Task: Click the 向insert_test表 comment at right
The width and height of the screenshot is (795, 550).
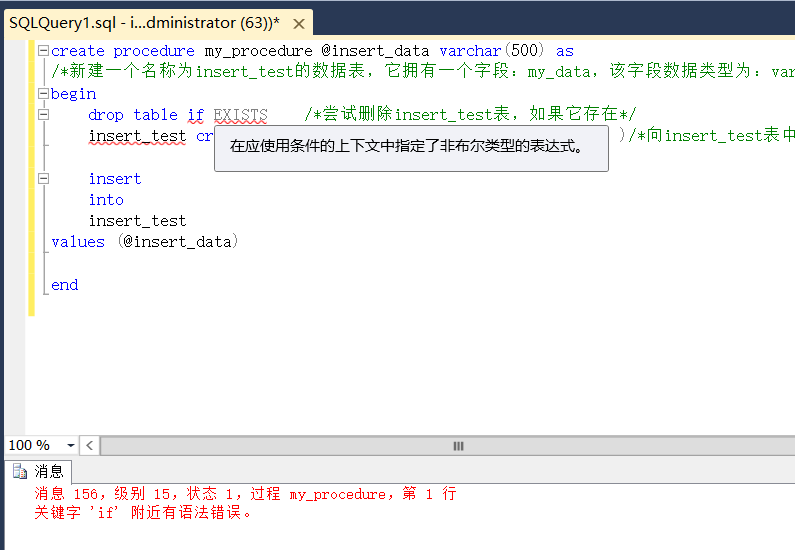Action: tap(711, 135)
